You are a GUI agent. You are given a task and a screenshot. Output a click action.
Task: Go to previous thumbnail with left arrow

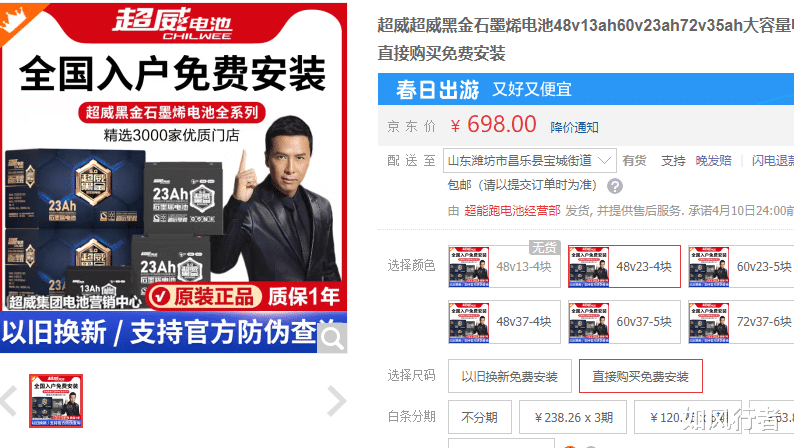[9, 401]
